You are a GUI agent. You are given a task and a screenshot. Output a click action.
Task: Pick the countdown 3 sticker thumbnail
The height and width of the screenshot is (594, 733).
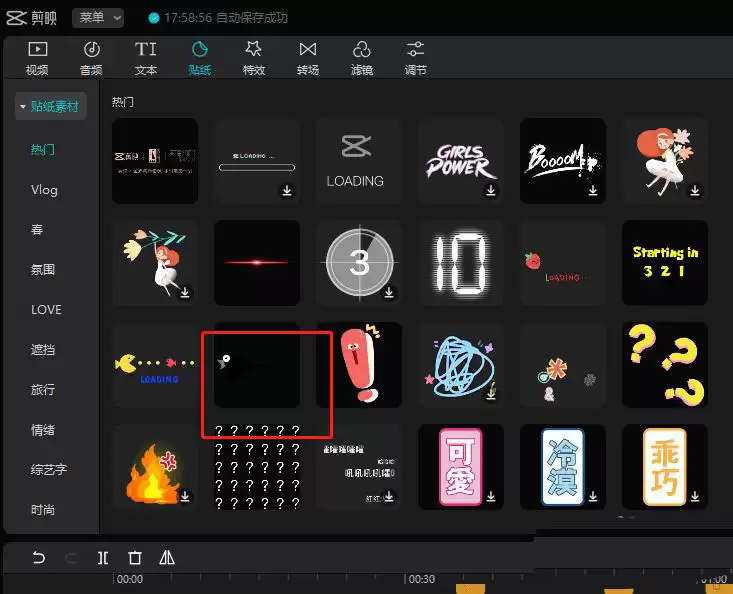(359, 263)
